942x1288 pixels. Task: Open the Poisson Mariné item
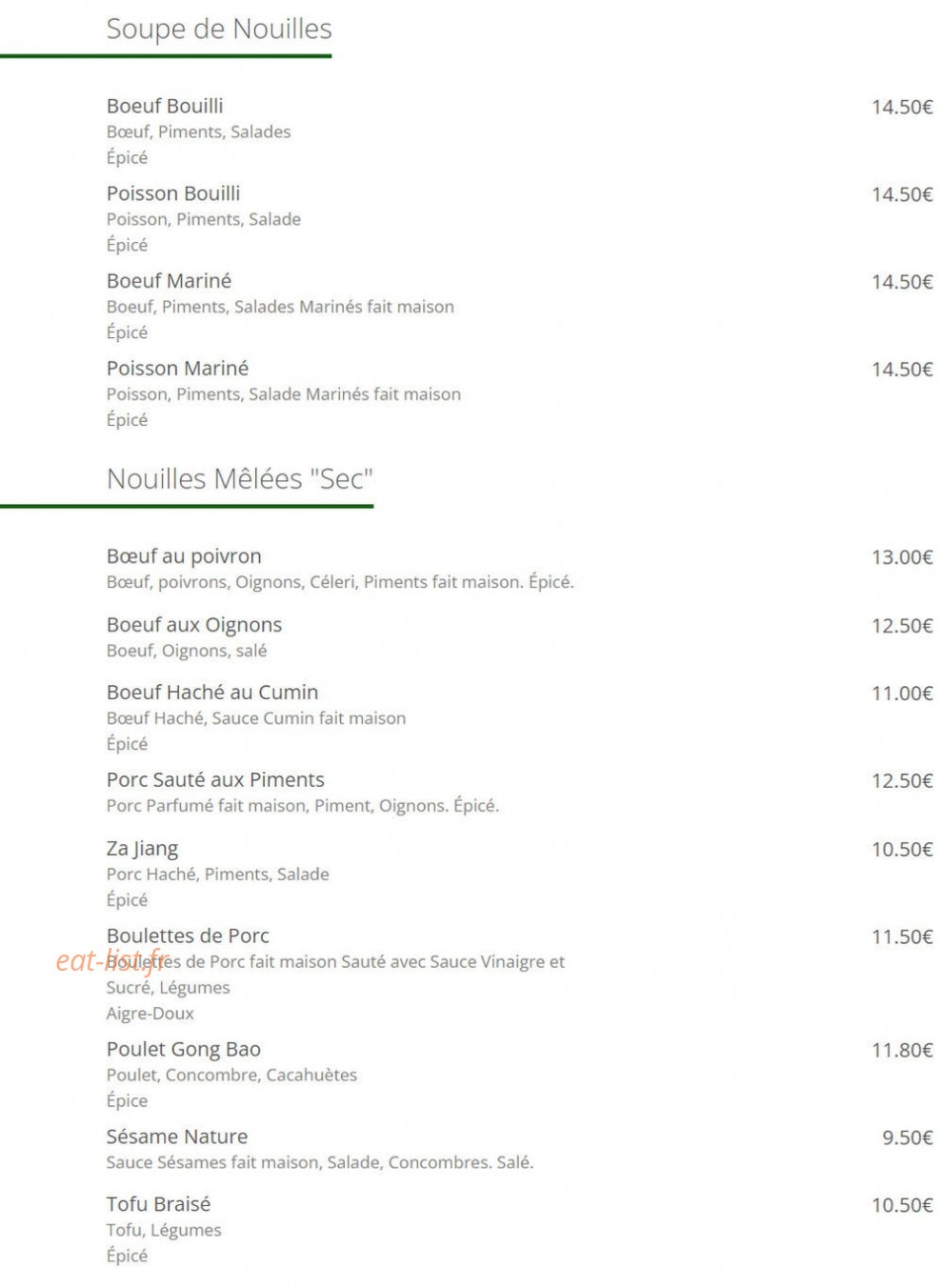pyautogui.click(x=177, y=369)
